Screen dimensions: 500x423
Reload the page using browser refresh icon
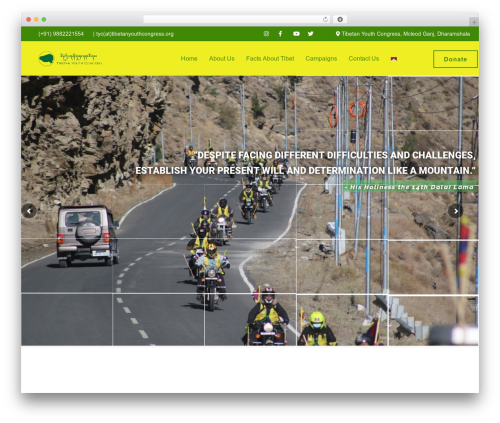click(x=325, y=19)
